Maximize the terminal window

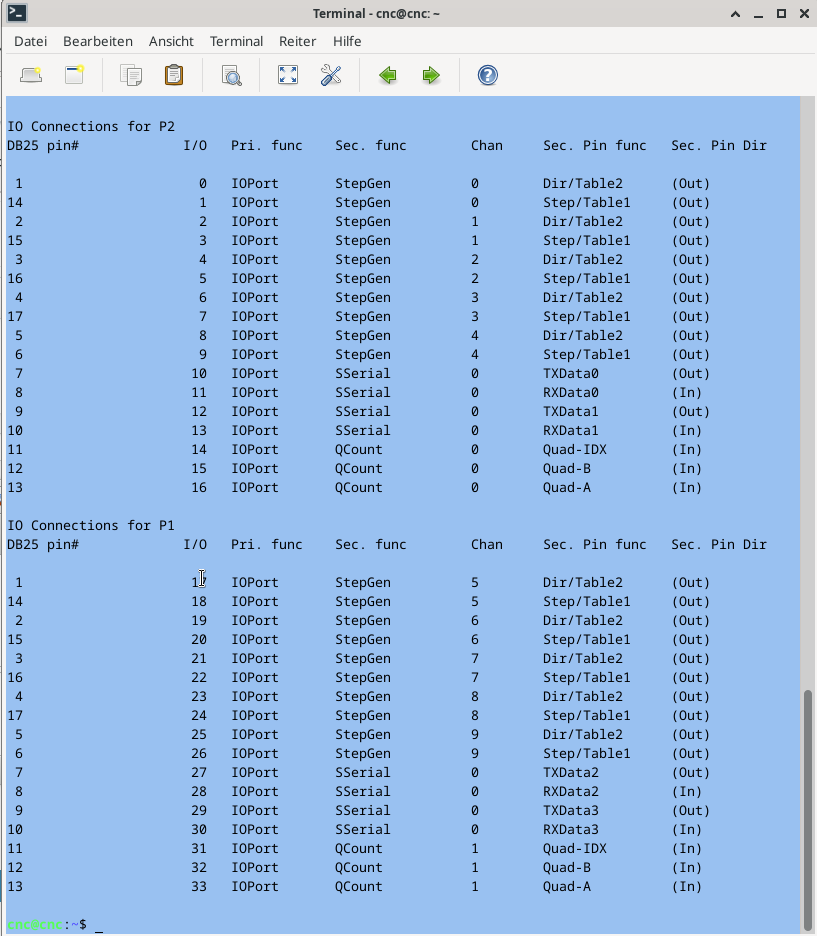pos(781,14)
